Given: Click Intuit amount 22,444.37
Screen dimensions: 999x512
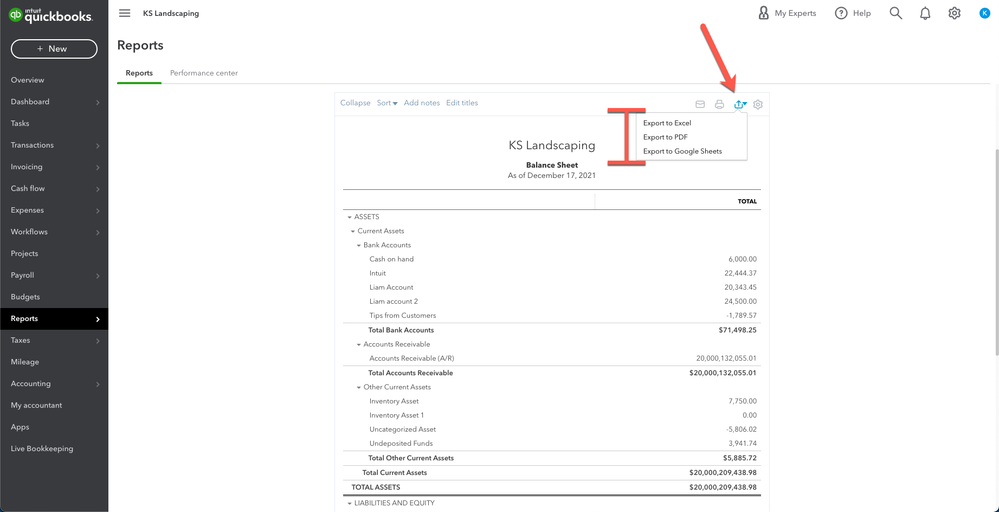Looking at the screenshot, I should [x=741, y=273].
